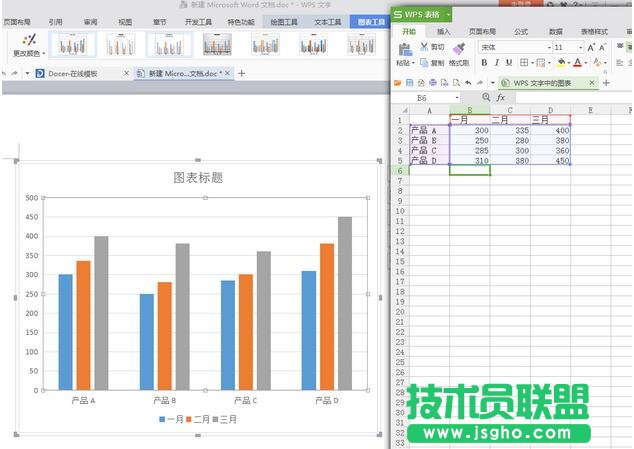Select row 10 header
Viewport: 634px width, 449px height.
400,211
